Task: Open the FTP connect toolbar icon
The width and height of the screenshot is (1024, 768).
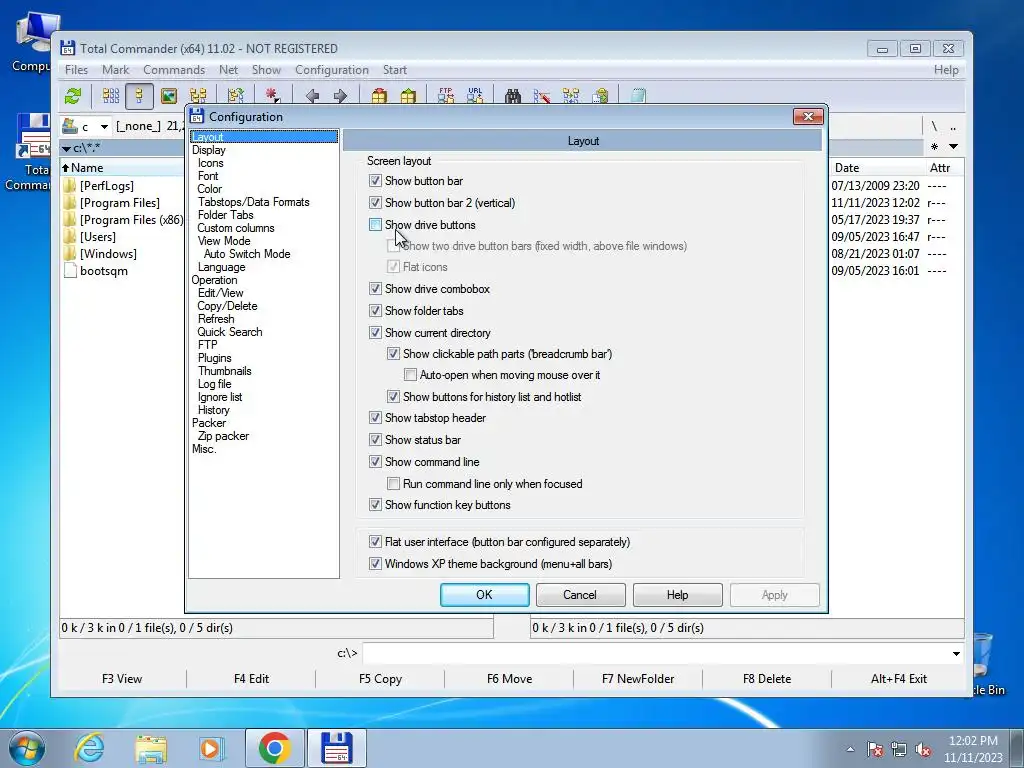Action: coord(446,96)
